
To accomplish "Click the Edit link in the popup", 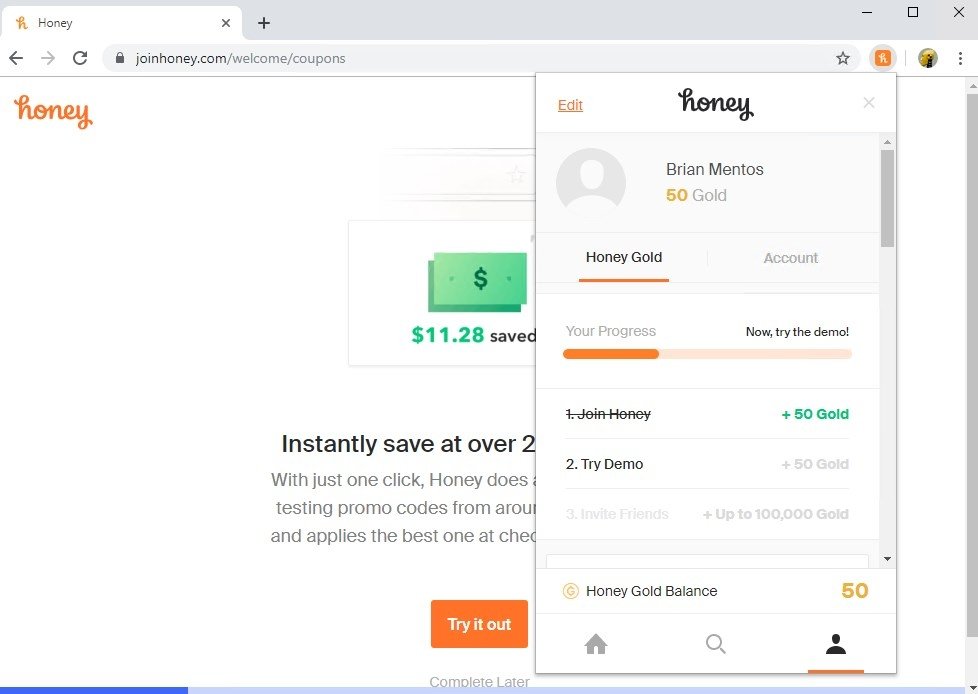I will point(570,105).
